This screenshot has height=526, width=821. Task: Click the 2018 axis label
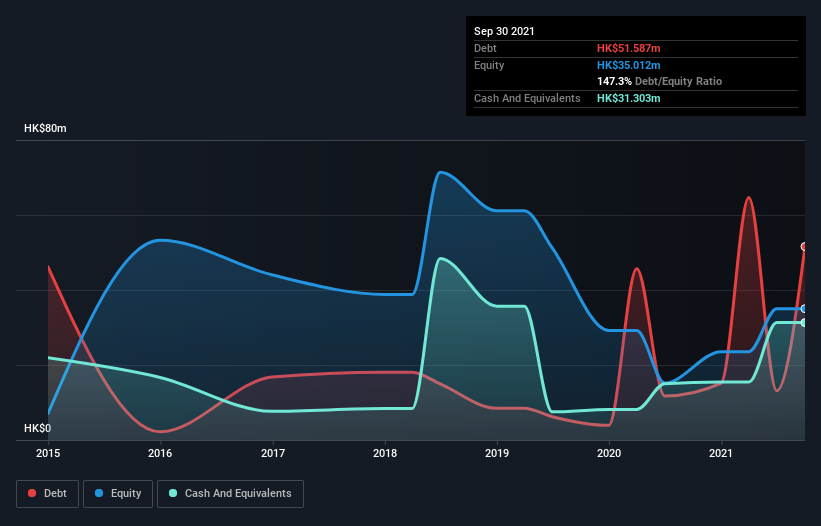[385, 453]
